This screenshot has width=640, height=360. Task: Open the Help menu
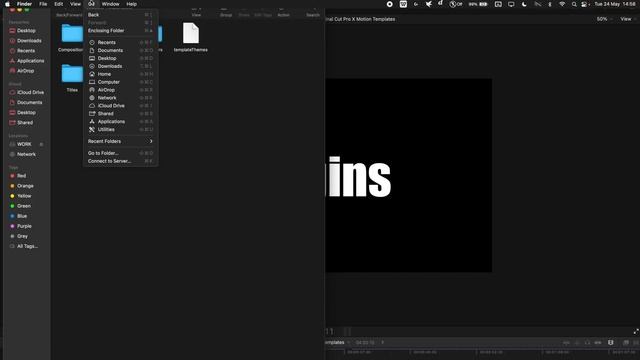pyautogui.click(x=131, y=4)
